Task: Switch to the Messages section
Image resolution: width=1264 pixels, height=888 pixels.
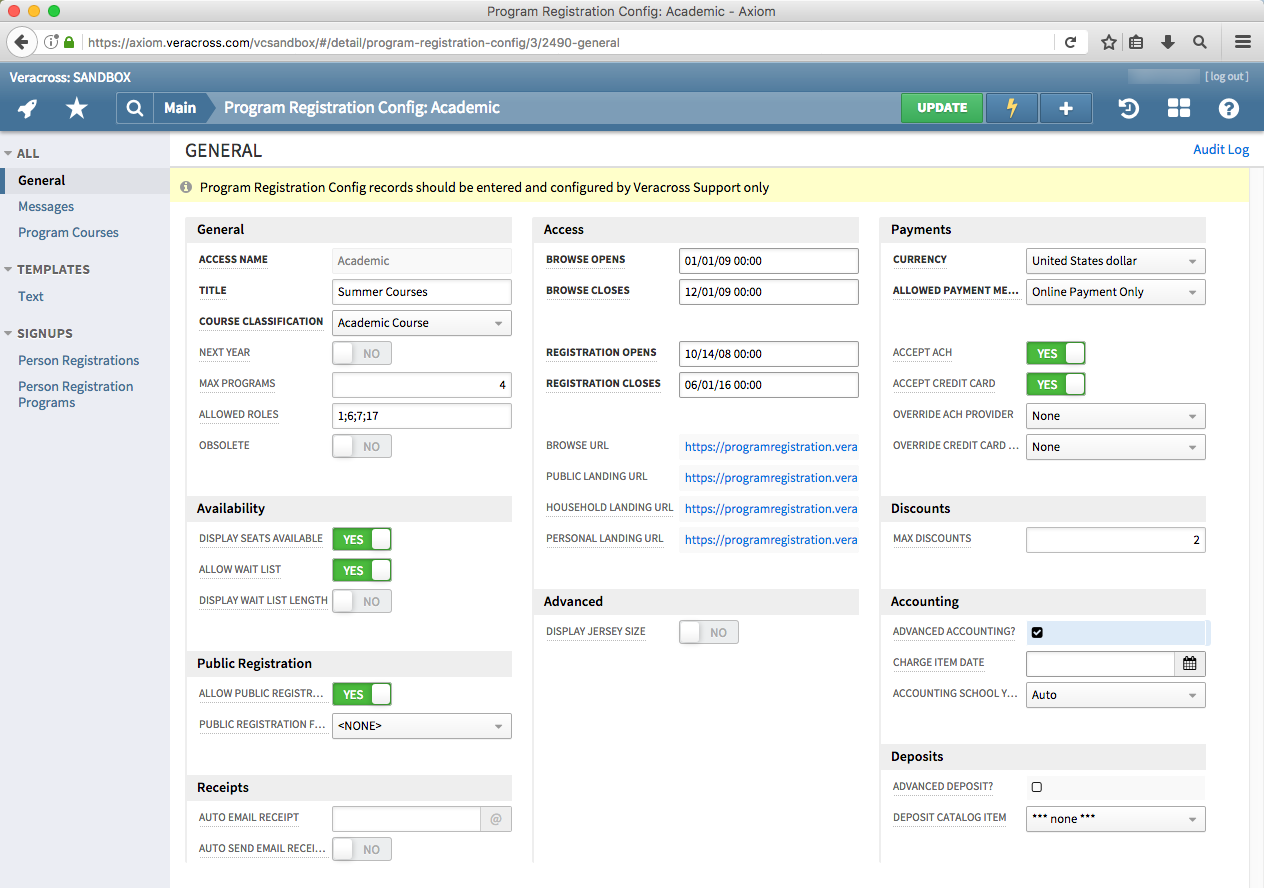Action: (x=46, y=206)
